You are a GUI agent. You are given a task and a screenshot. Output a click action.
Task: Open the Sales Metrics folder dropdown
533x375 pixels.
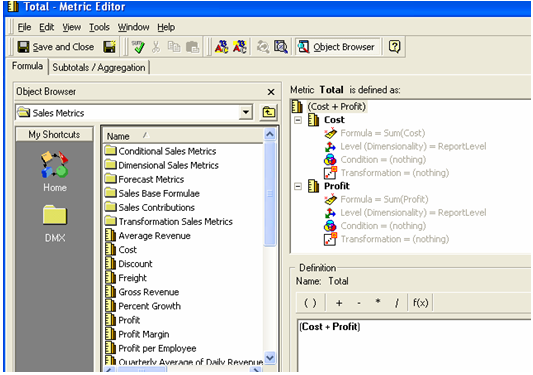pyautogui.click(x=245, y=112)
